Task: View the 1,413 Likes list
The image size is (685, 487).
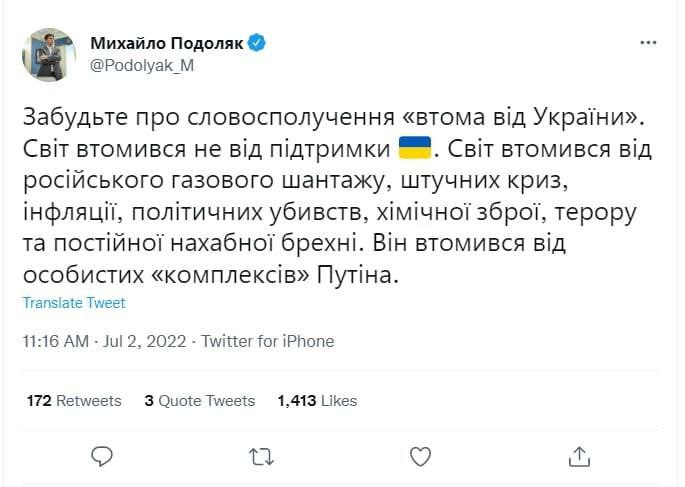Action: [x=316, y=400]
